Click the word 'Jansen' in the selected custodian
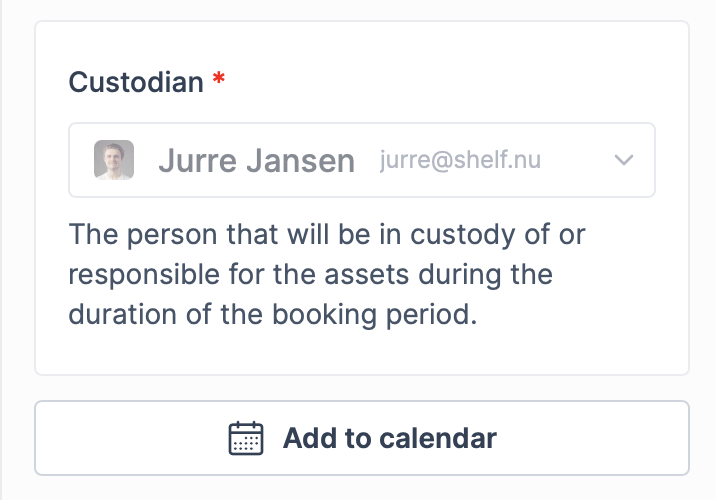Image resolution: width=716 pixels, height=500 pixels. 300,160
